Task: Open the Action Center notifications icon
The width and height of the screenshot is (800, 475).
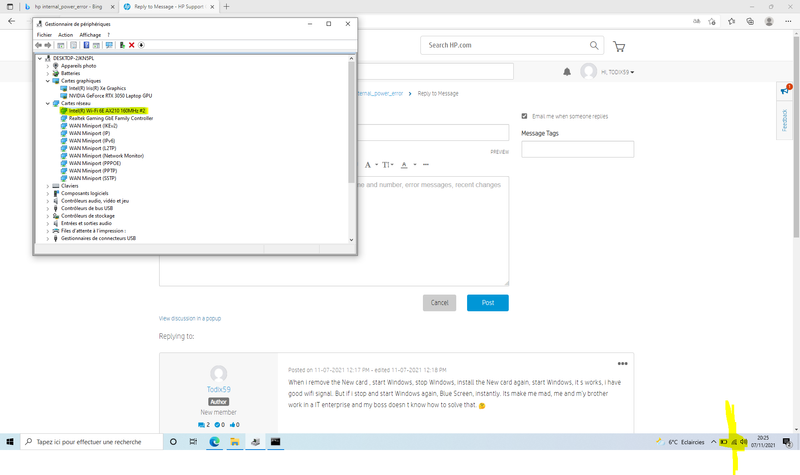Action: (x=787, y=442)
